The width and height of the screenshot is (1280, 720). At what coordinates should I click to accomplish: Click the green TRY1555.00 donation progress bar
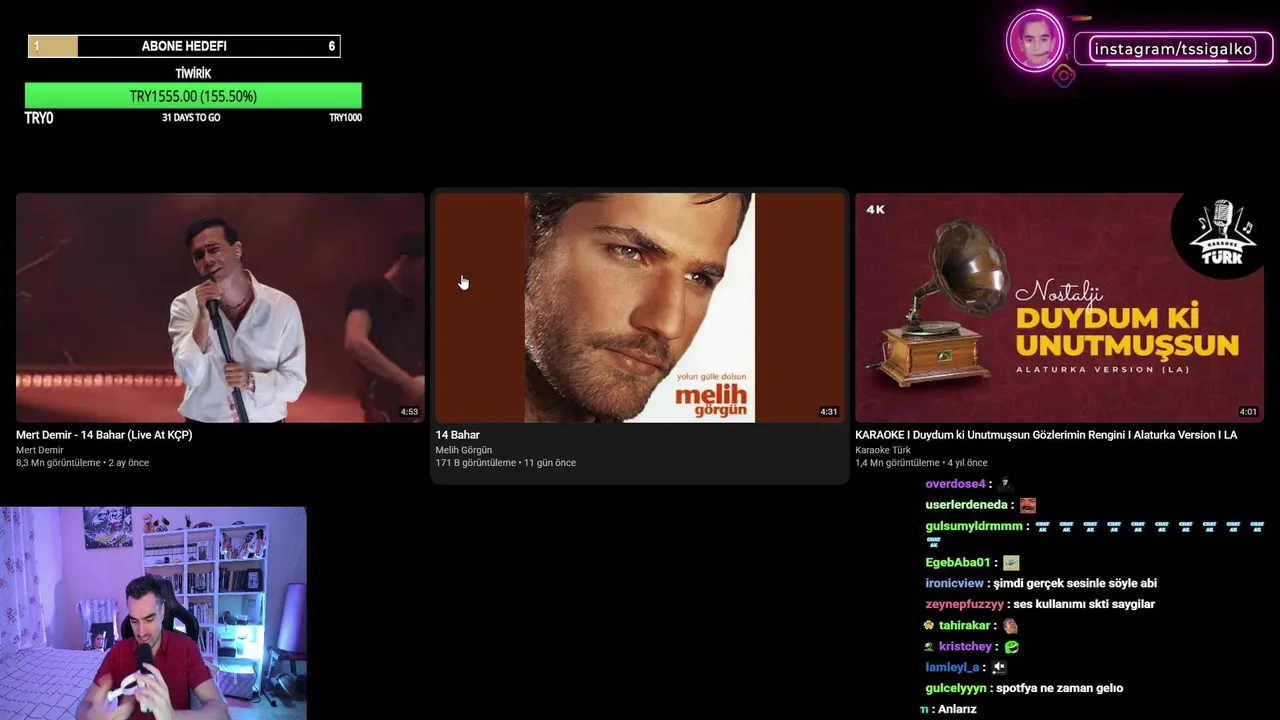[193, 96]
